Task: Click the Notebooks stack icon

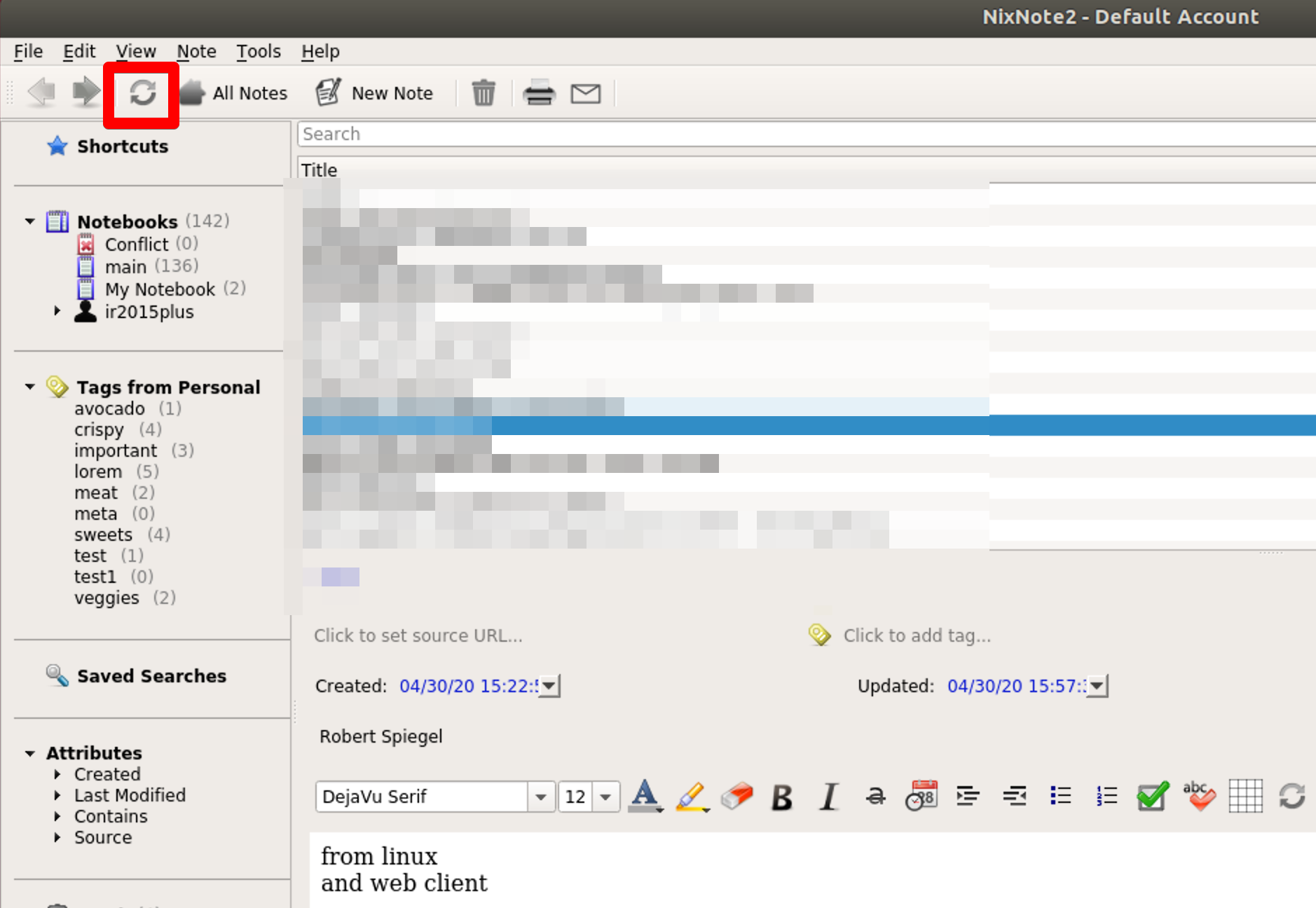Action: [57, 221]
